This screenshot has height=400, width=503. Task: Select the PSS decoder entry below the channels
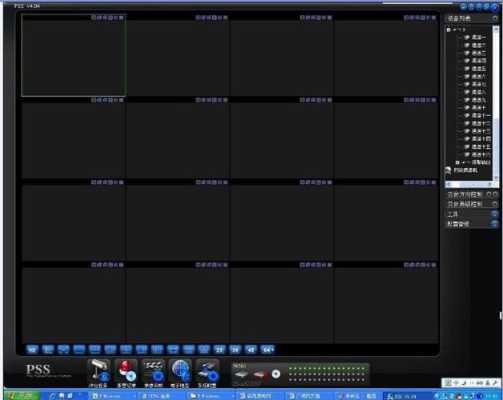coord(462,170)
